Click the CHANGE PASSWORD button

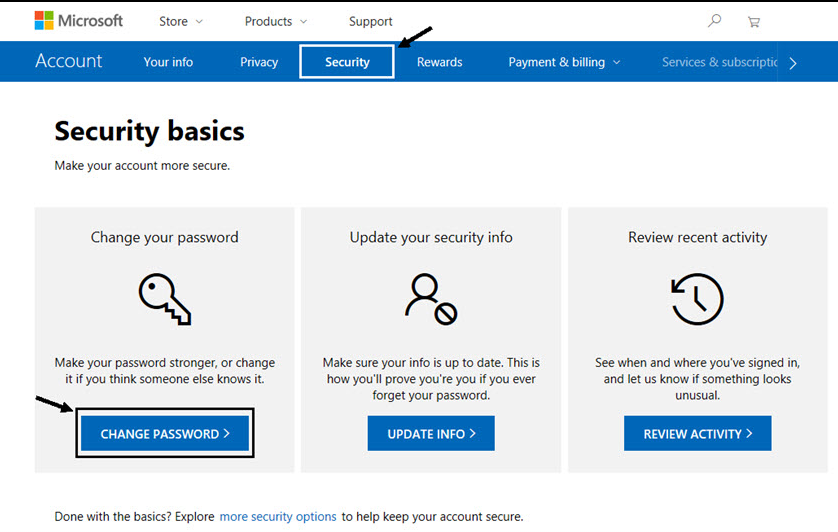(x=165, y=433)
